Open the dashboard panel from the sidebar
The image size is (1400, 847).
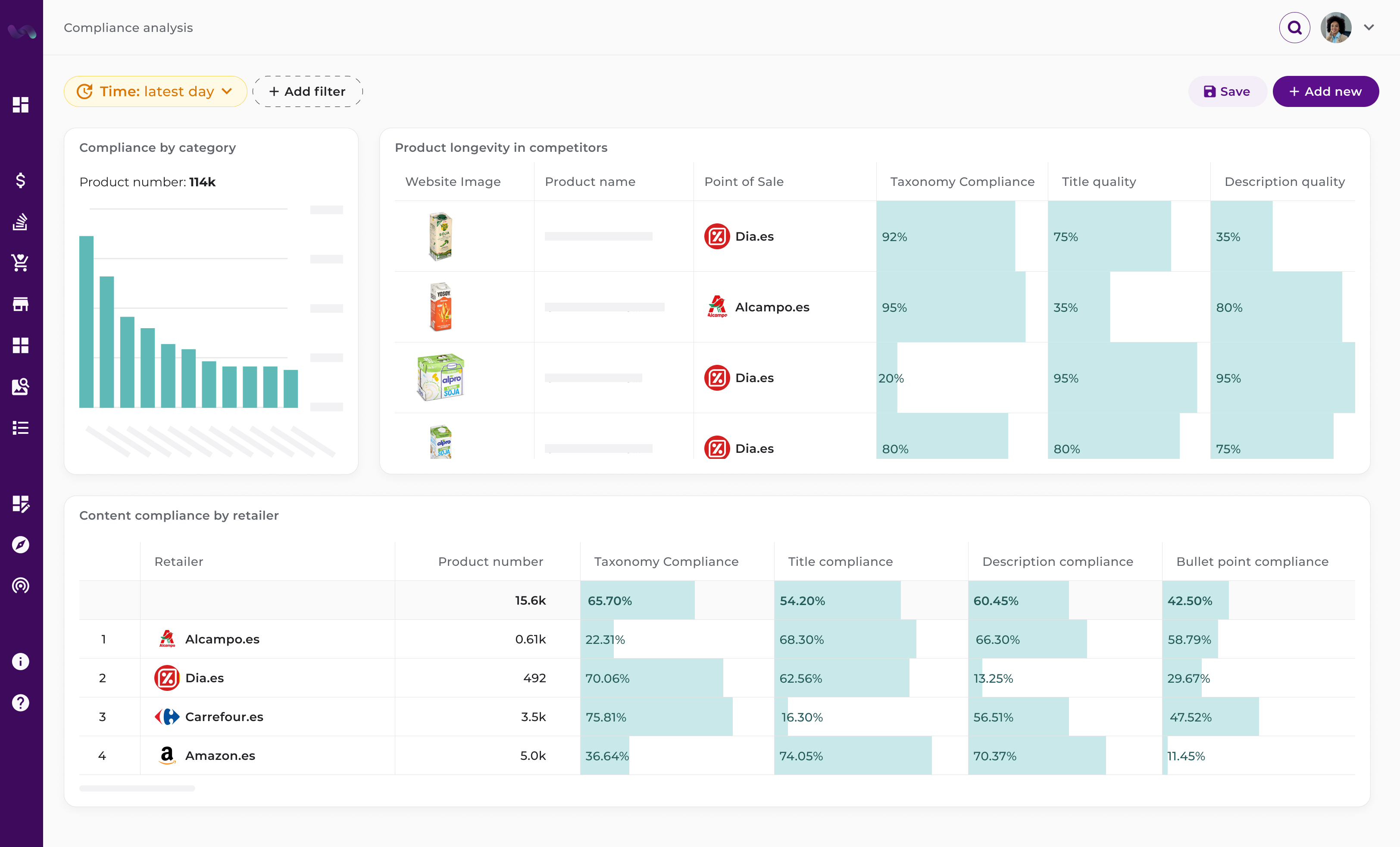coord(21,105)
